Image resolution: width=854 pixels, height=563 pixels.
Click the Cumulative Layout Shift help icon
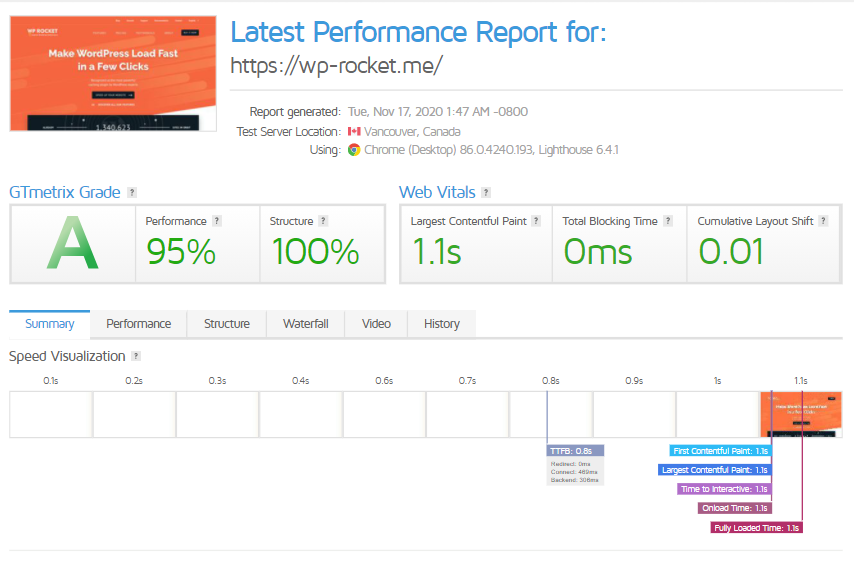(x=823, y=221)
